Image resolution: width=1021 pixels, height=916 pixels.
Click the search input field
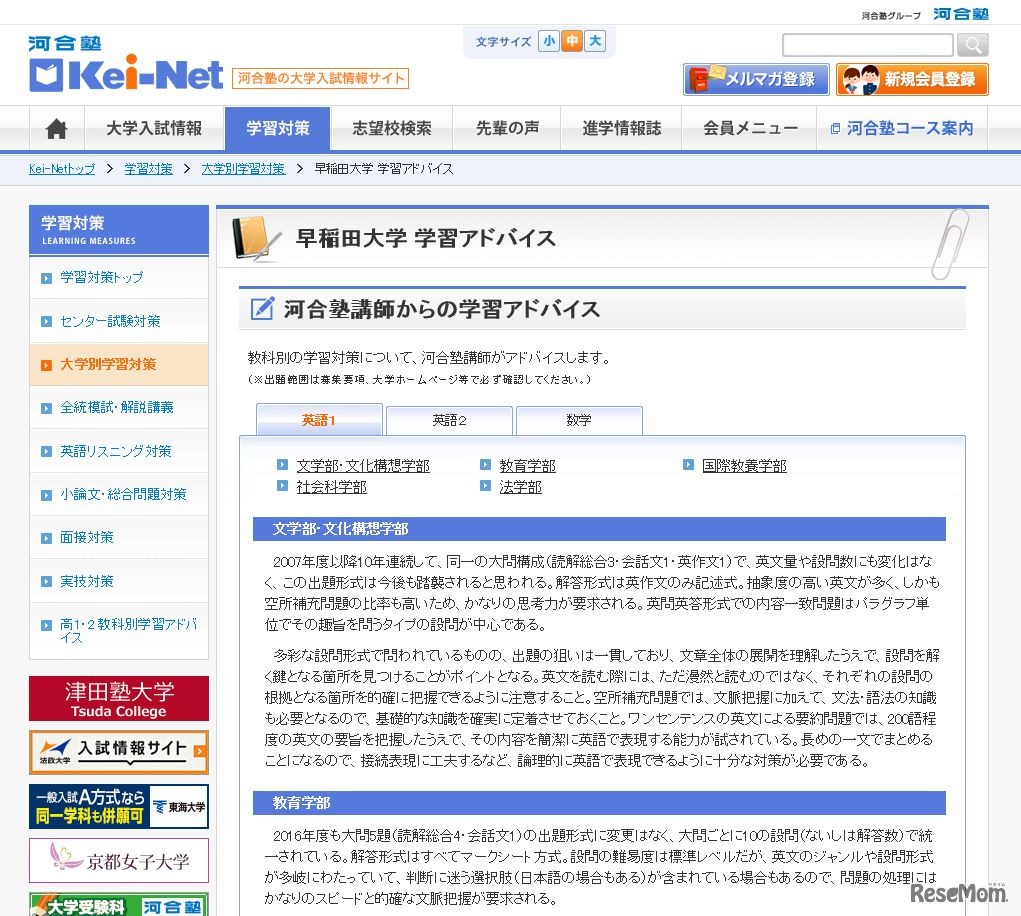pyautogui.click(x=868, y=45)
